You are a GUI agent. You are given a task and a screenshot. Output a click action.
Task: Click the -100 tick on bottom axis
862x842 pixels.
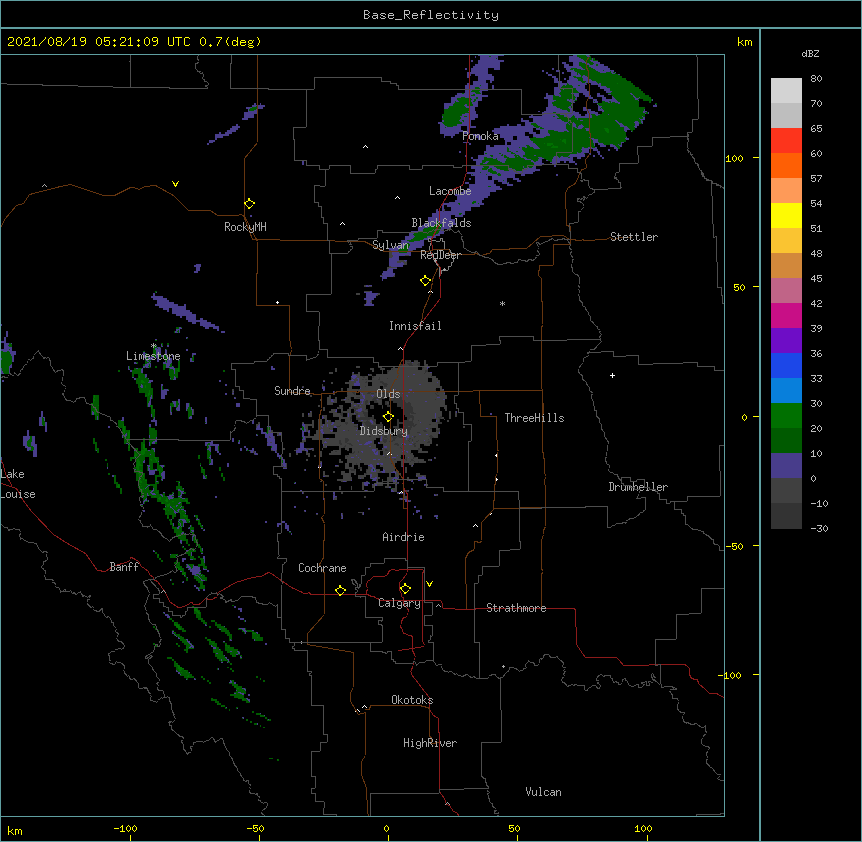point(125,828)
